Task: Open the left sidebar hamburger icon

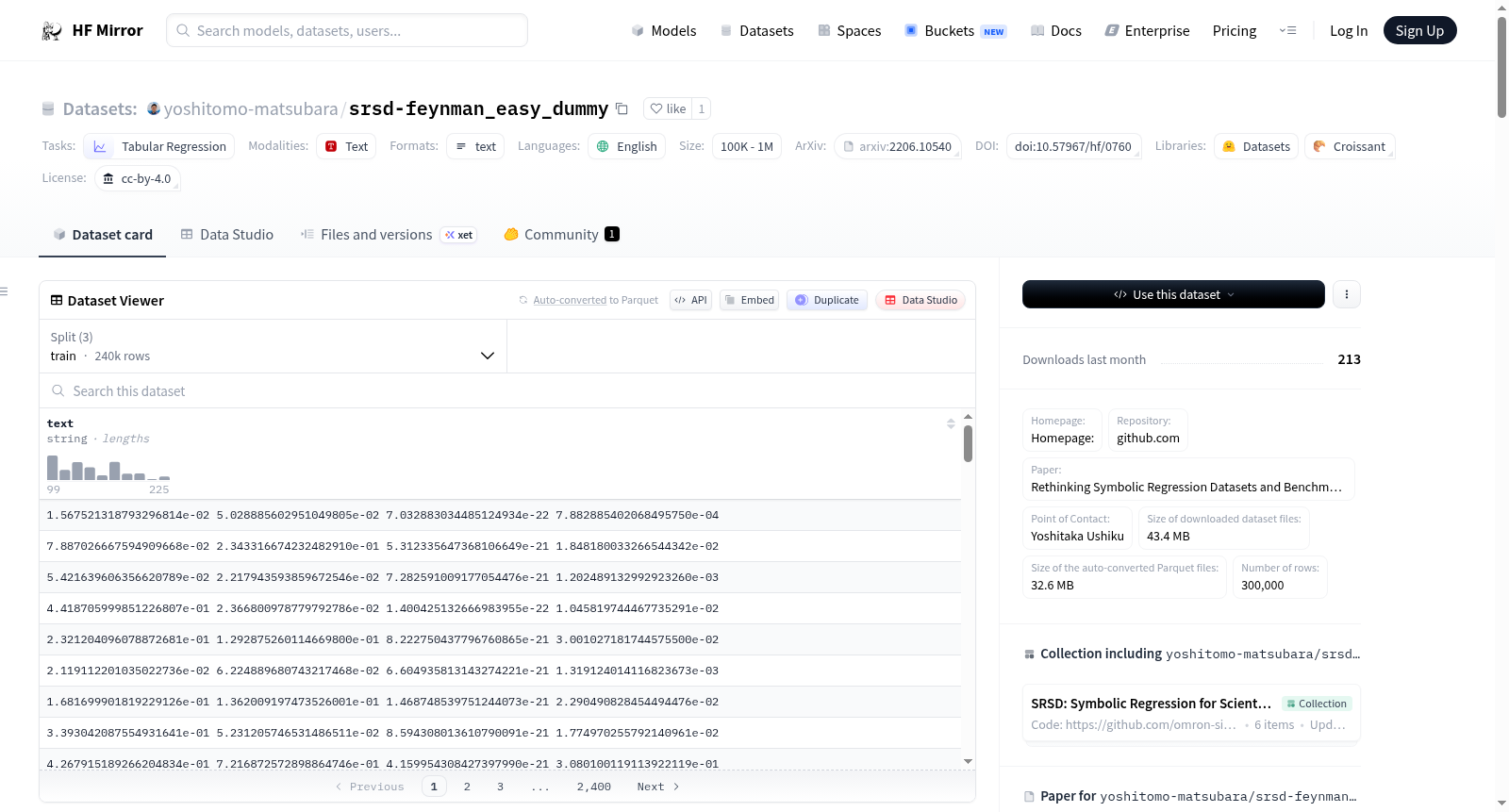Action: pos(5,291)
